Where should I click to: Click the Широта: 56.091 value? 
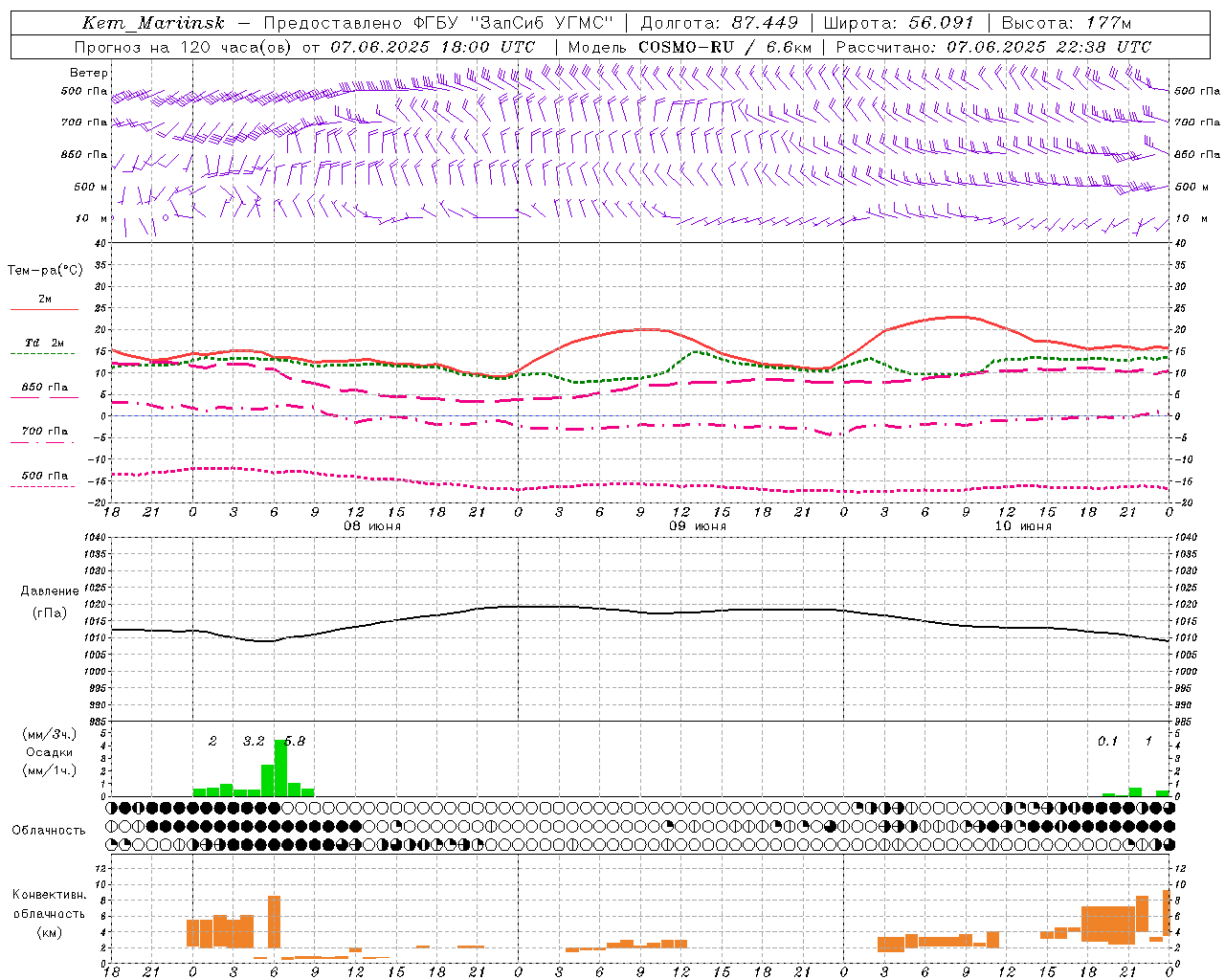click(x=899, y=23)
